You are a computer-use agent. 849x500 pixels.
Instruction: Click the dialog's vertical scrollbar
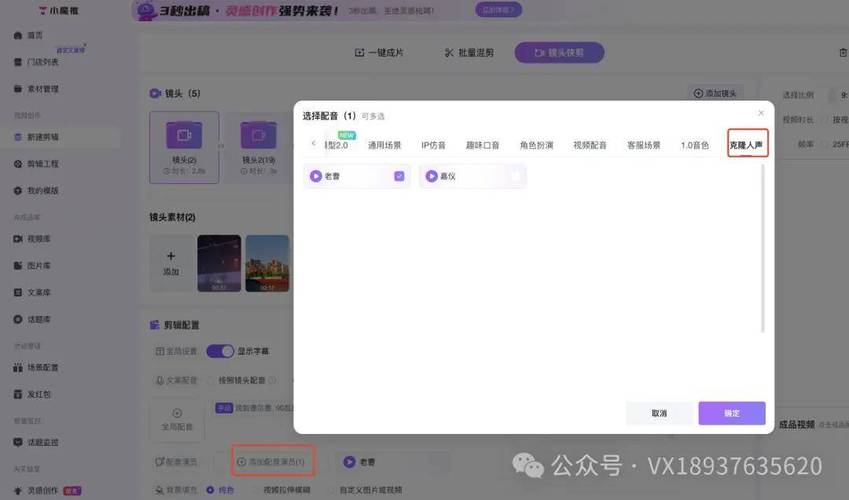click(x=764, y=250)
